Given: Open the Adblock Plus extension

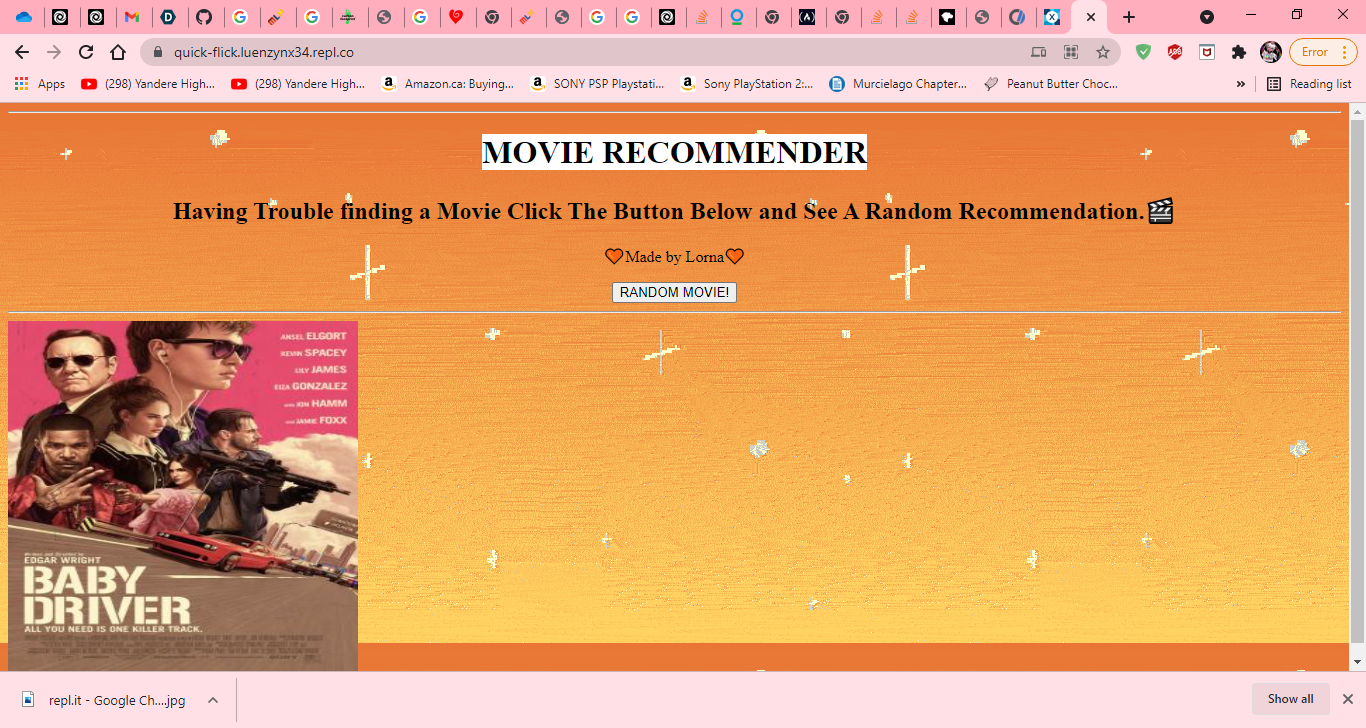Looking at the screenshot, I should click(x=1175, y=52).
